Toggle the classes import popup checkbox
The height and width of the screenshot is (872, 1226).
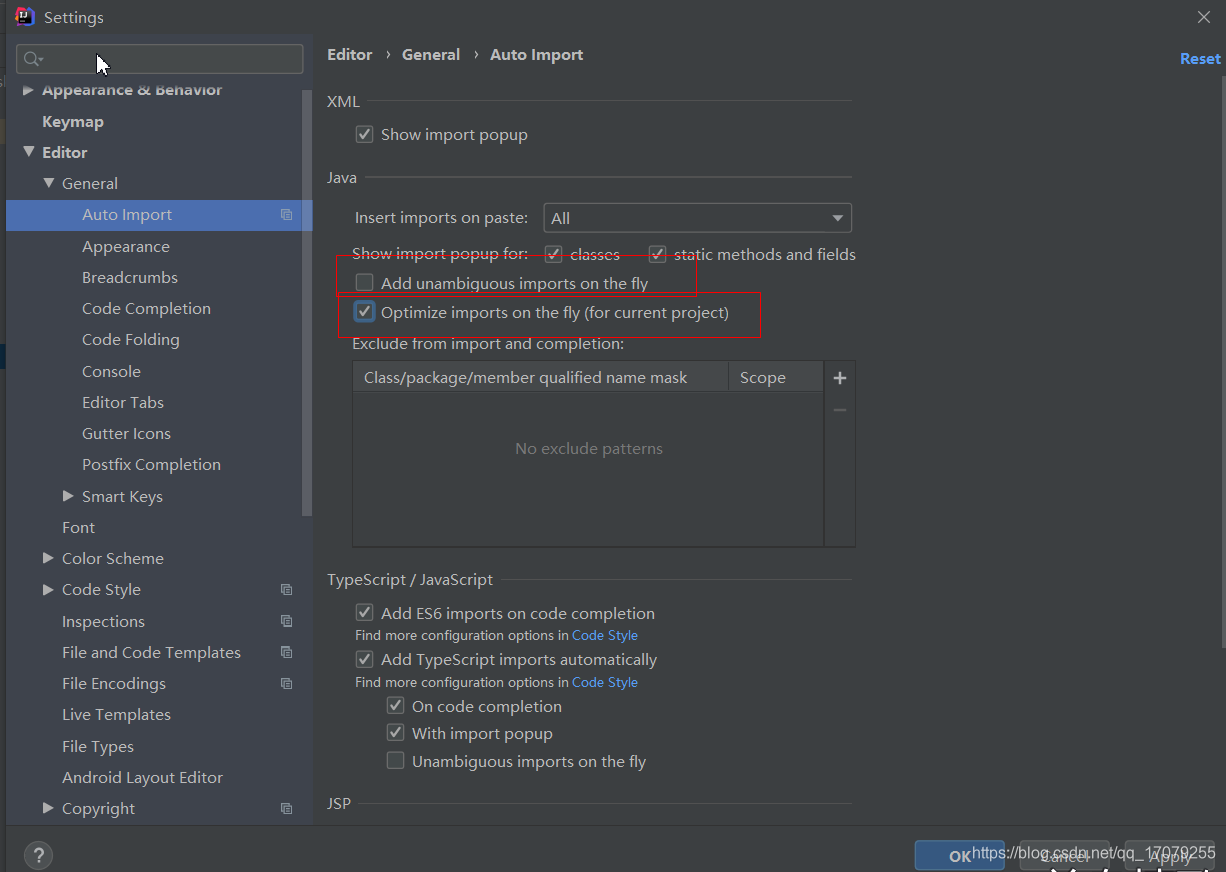click(554, 255)
